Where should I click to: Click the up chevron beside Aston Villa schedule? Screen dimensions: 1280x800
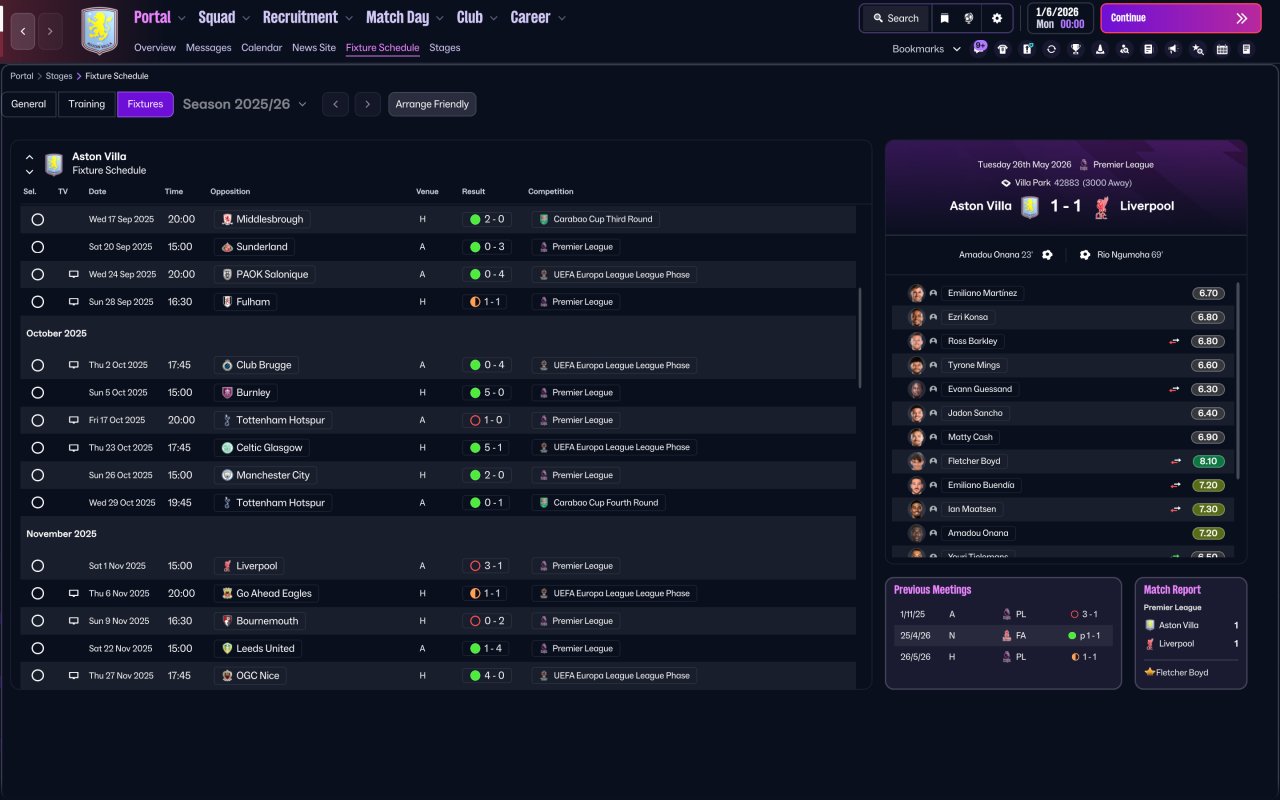[29, 157]
